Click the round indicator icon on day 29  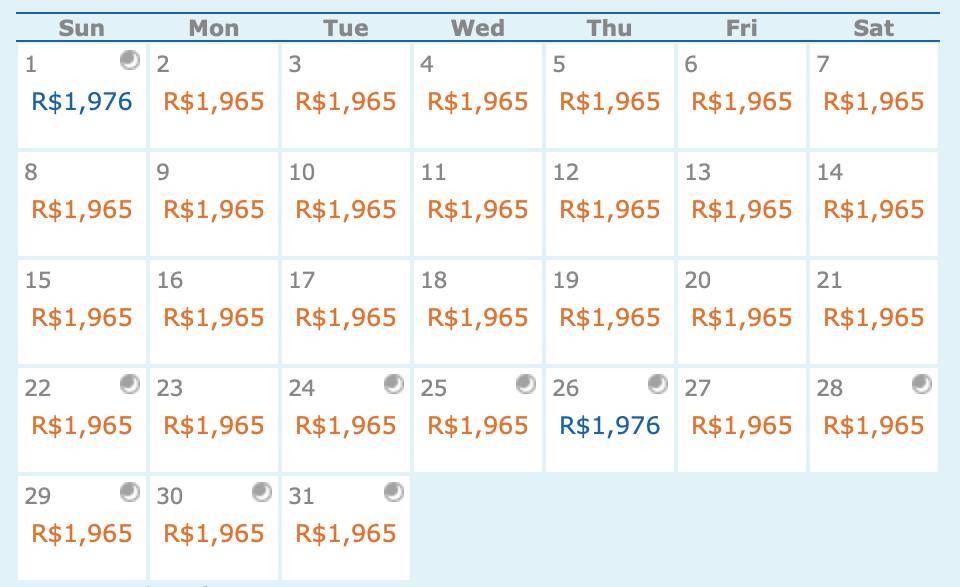130,492
